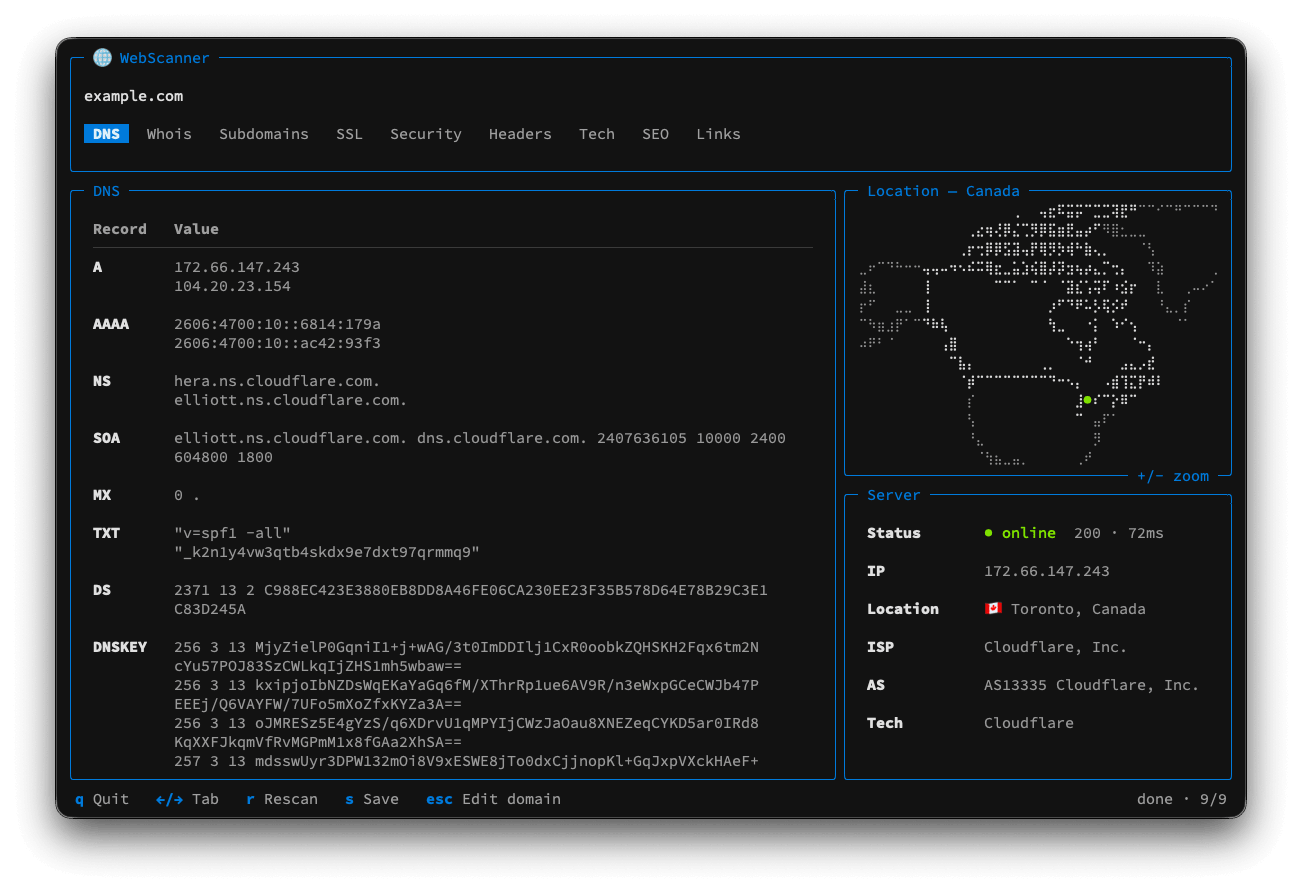The image size is (1302, 892).
Task: Click the DNS panel title
Action: [x=106, y=191]
